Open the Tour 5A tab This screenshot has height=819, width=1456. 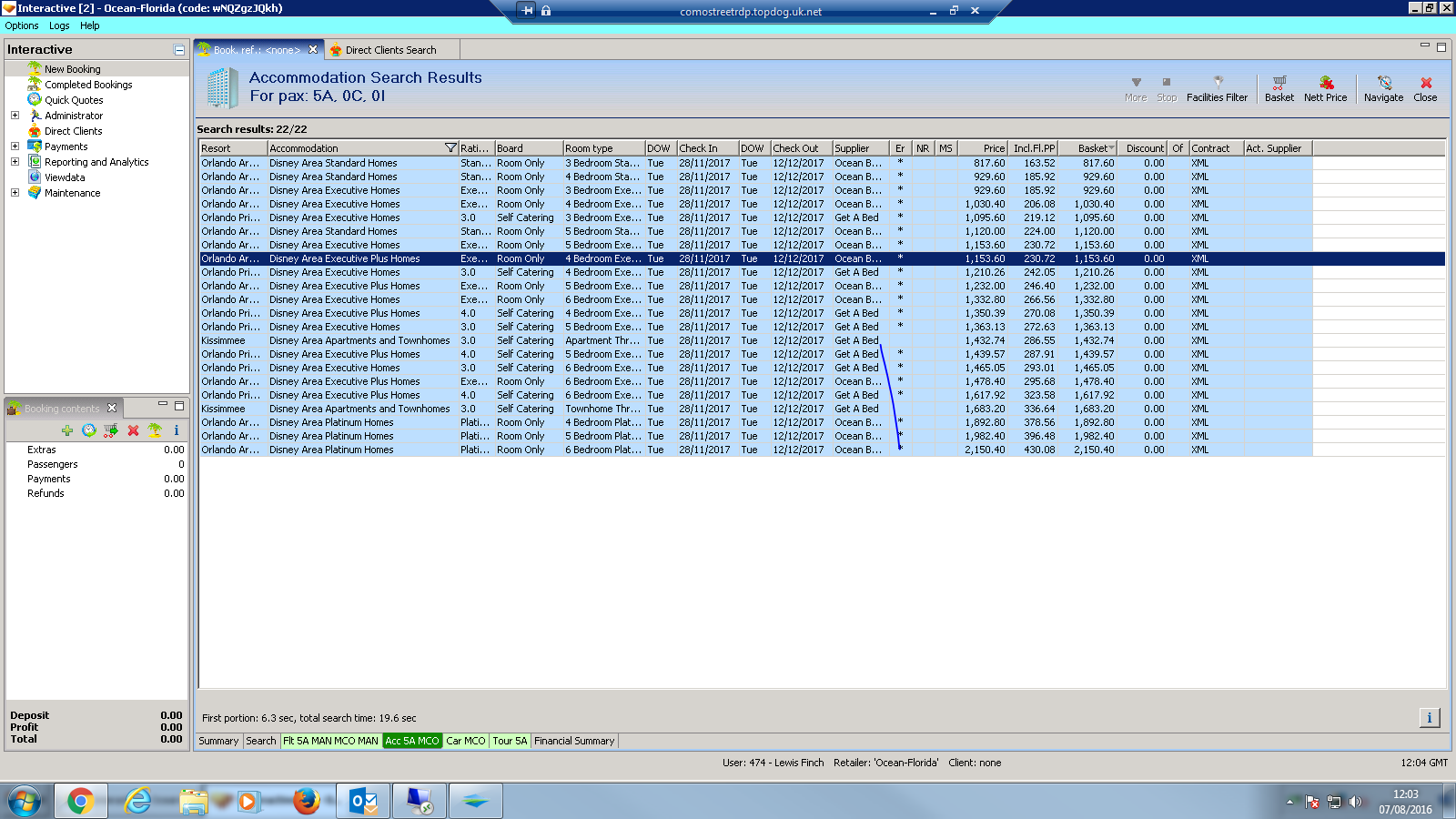511,741
